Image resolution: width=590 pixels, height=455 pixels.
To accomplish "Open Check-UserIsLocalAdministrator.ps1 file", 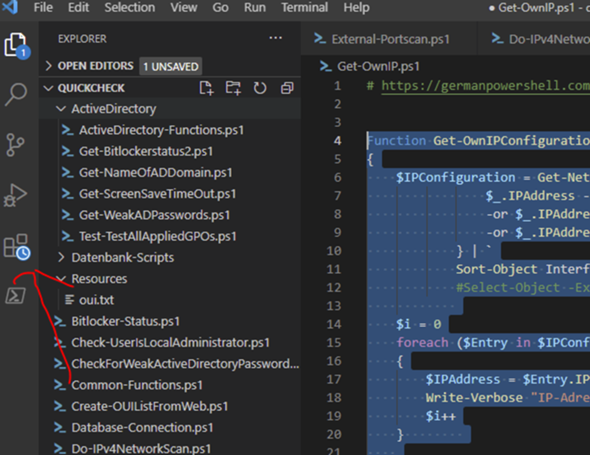I will tap(170, 342).
